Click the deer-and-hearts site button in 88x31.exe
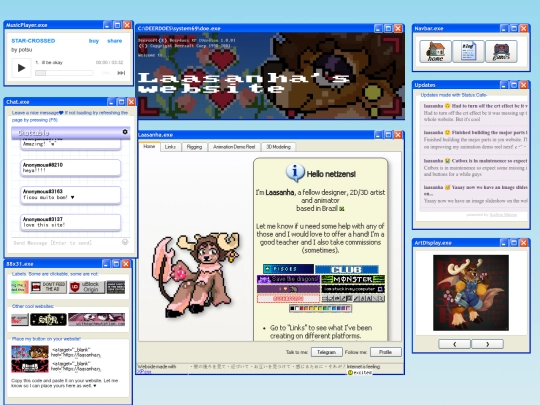 pos(30,352)
